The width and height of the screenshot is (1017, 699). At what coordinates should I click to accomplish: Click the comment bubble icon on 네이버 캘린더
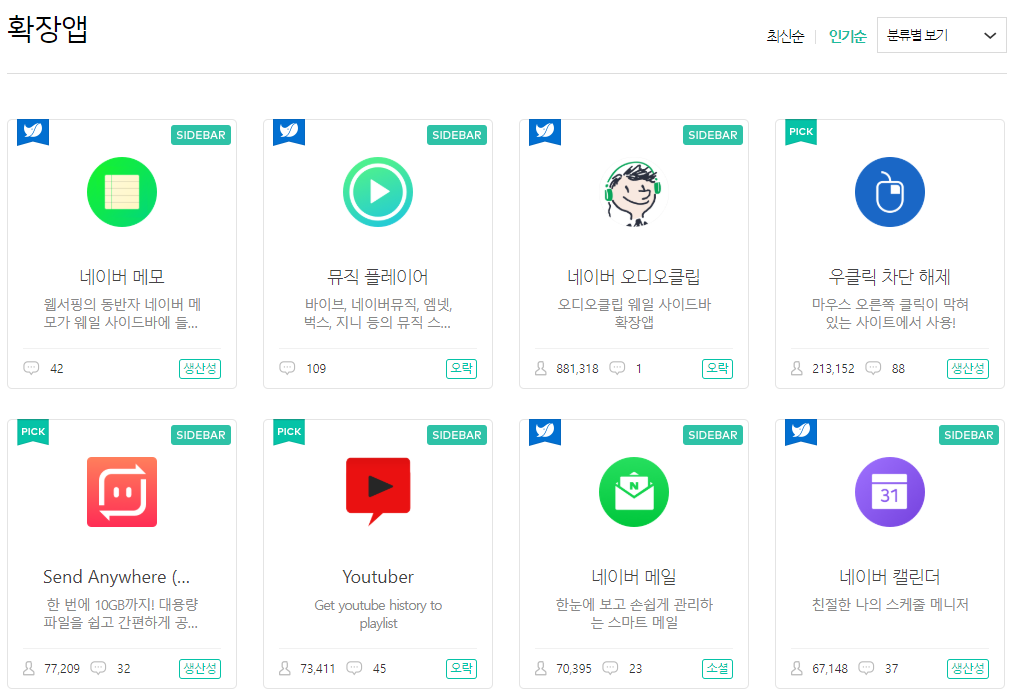point(866,668)
